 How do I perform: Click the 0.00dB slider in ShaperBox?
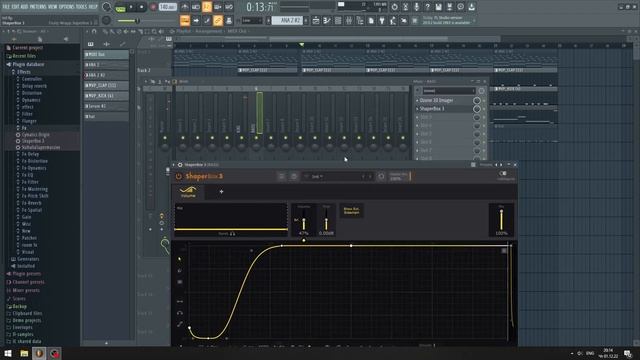click(x=326, y=222)
